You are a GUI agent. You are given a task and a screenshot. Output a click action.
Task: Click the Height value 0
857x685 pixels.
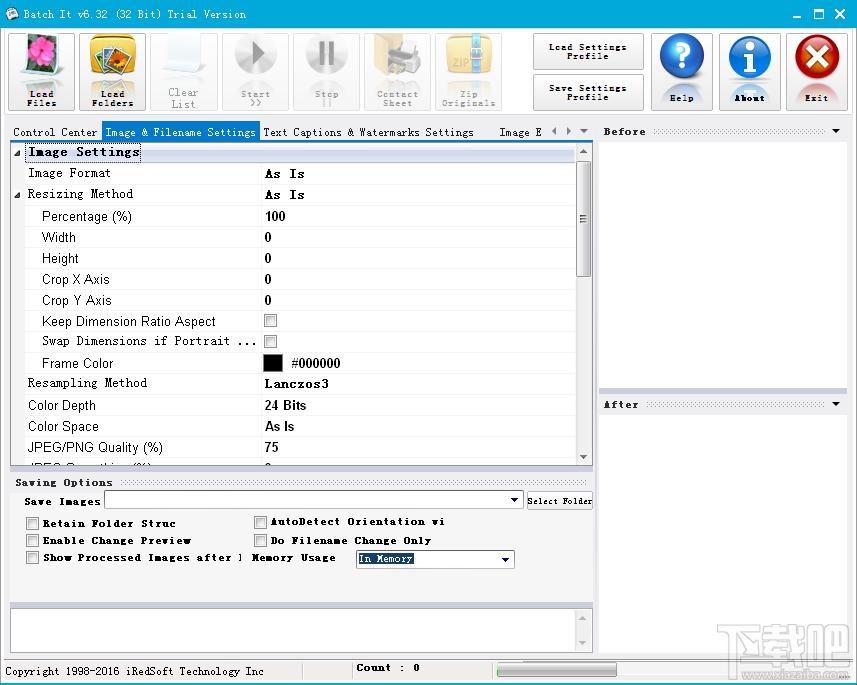click(268, 259)
